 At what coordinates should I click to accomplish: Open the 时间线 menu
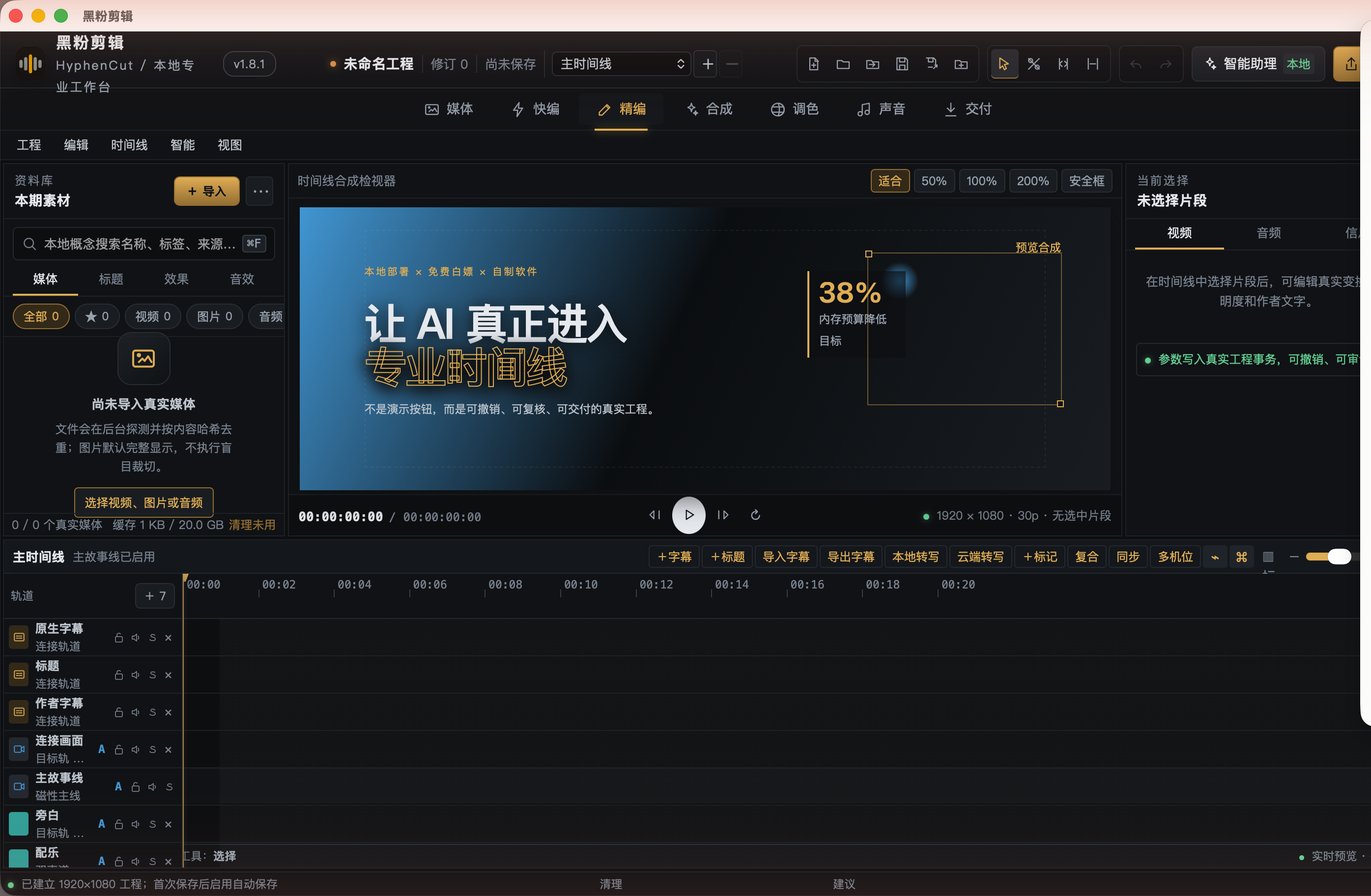[129, 145]
